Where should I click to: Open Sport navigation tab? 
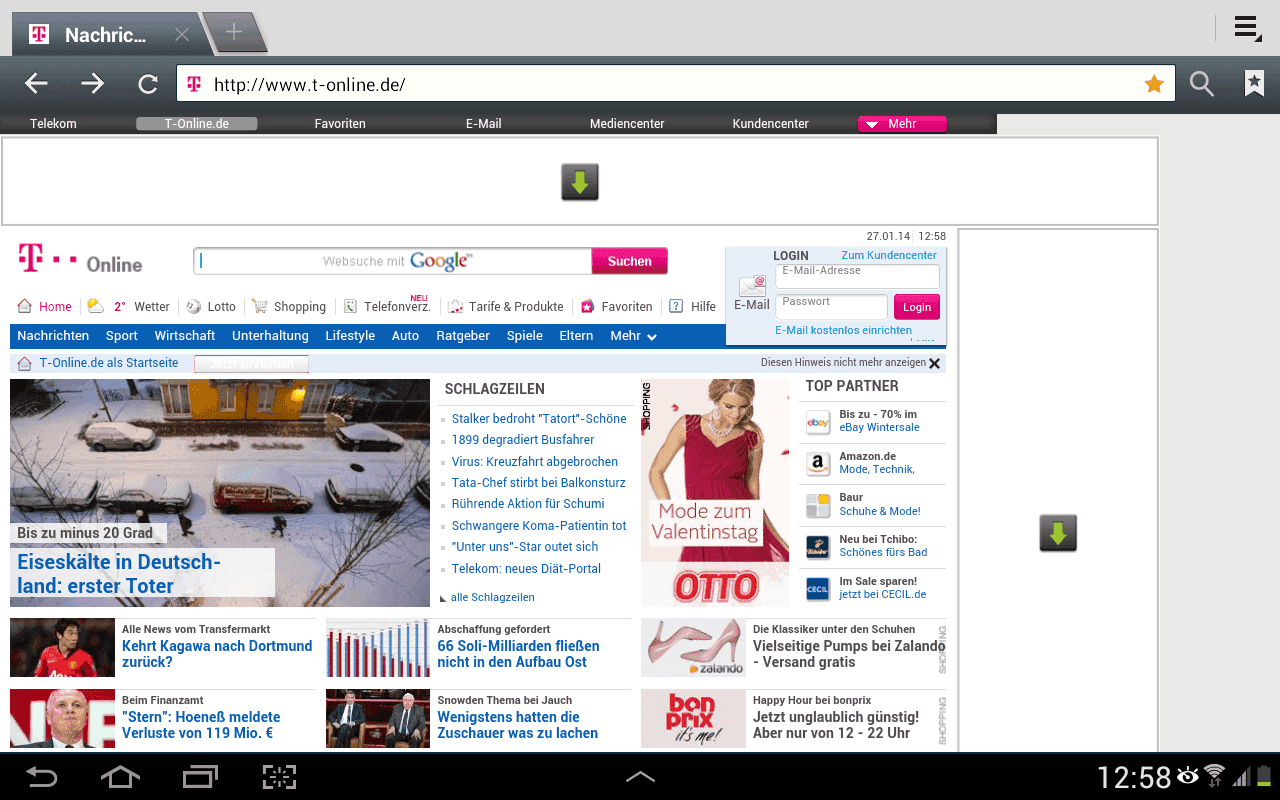click(122, 336)
